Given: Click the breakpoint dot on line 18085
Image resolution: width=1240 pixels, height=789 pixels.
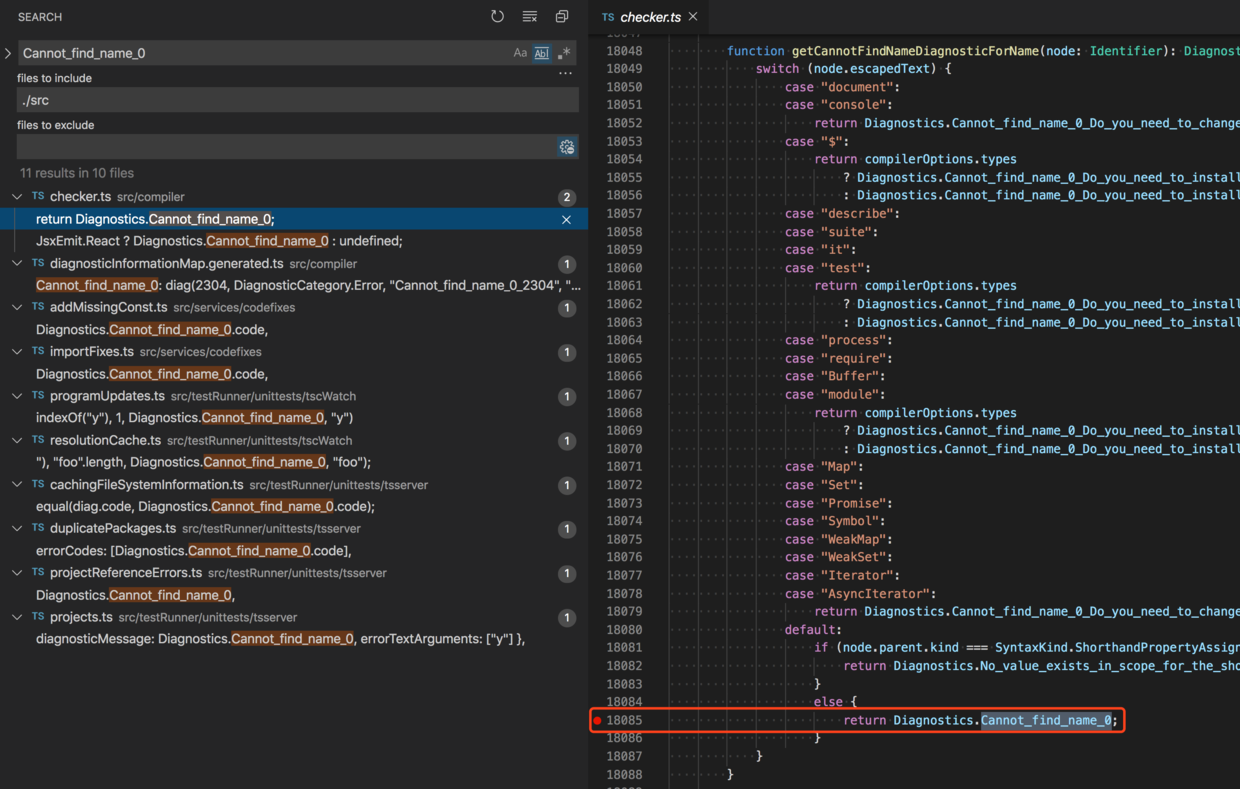Looking at the screenshot, I should coord(598,720).
